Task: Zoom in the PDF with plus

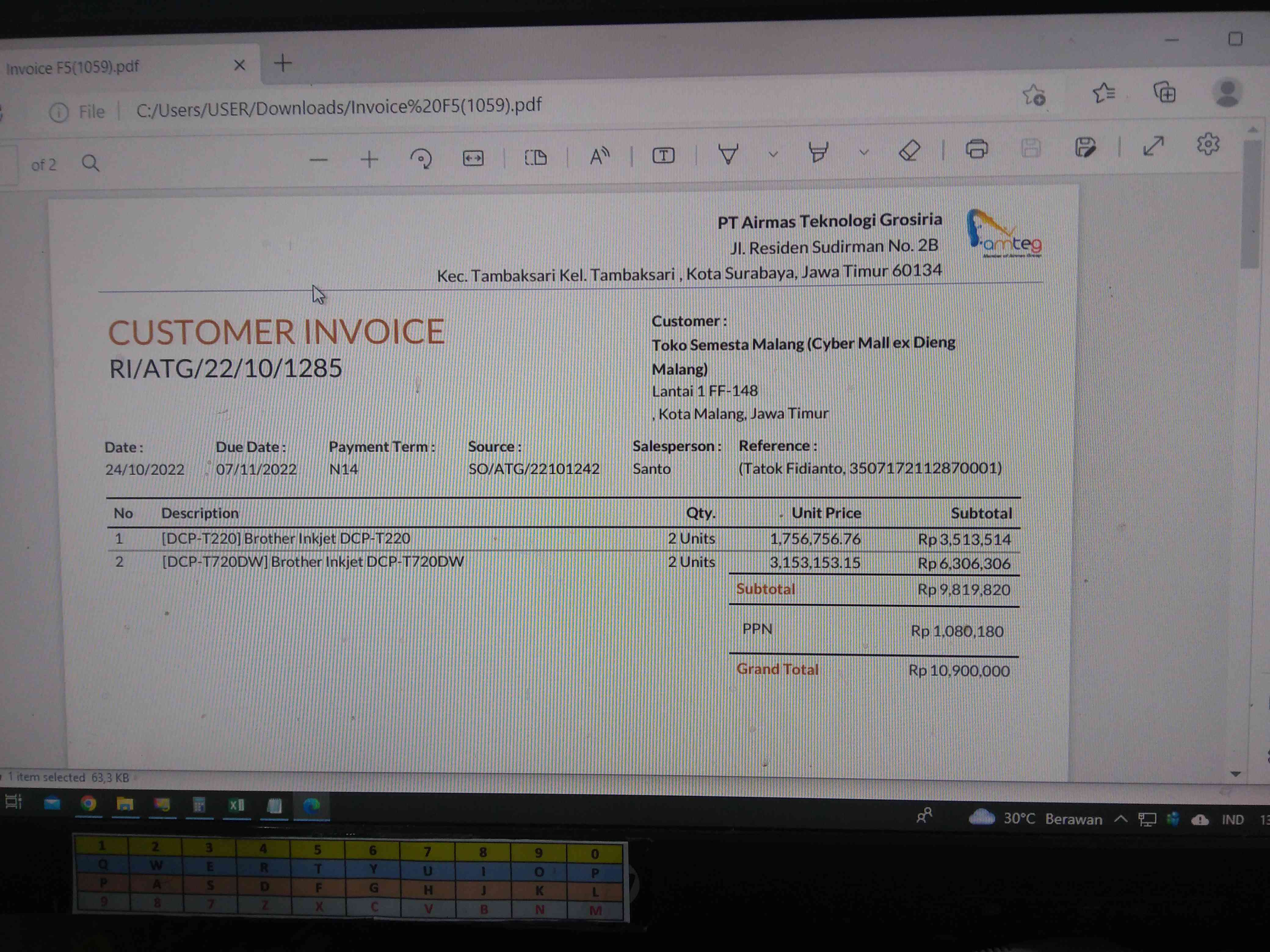Action: coord(369,159)
